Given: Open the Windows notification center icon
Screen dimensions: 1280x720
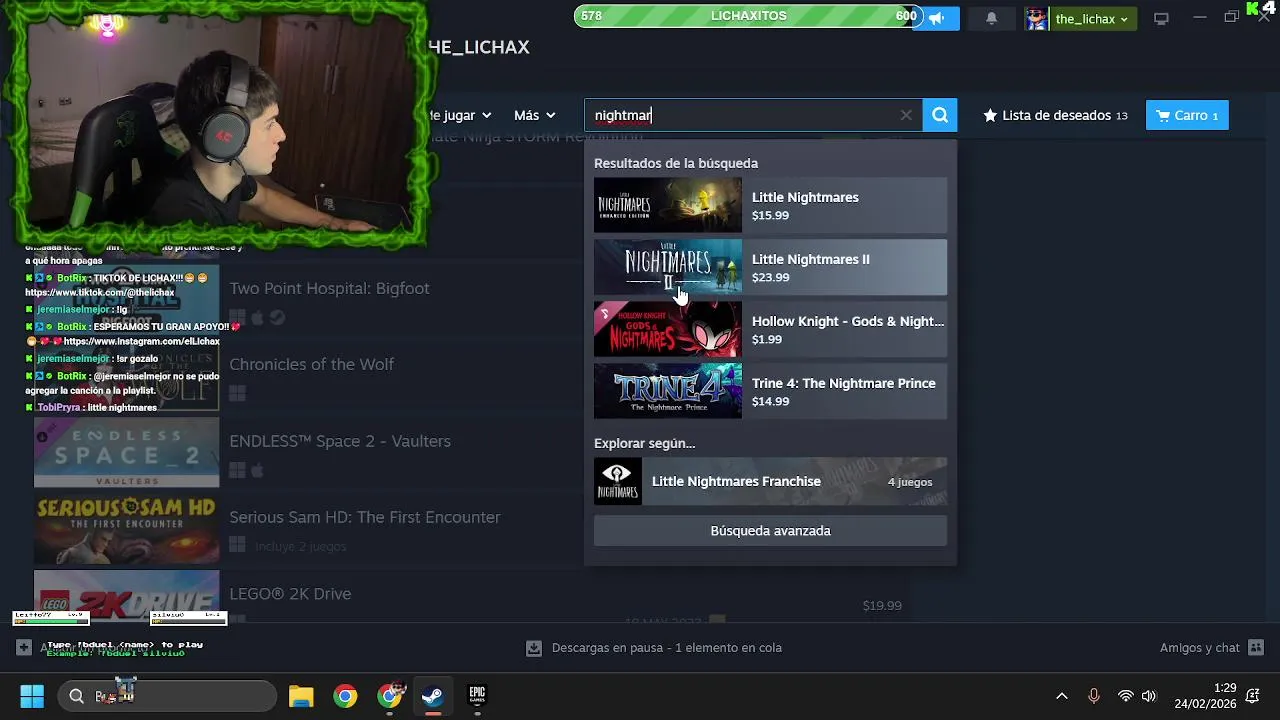Looking at the screenshot, I should pyautogui.click(x=1253, y=696).
